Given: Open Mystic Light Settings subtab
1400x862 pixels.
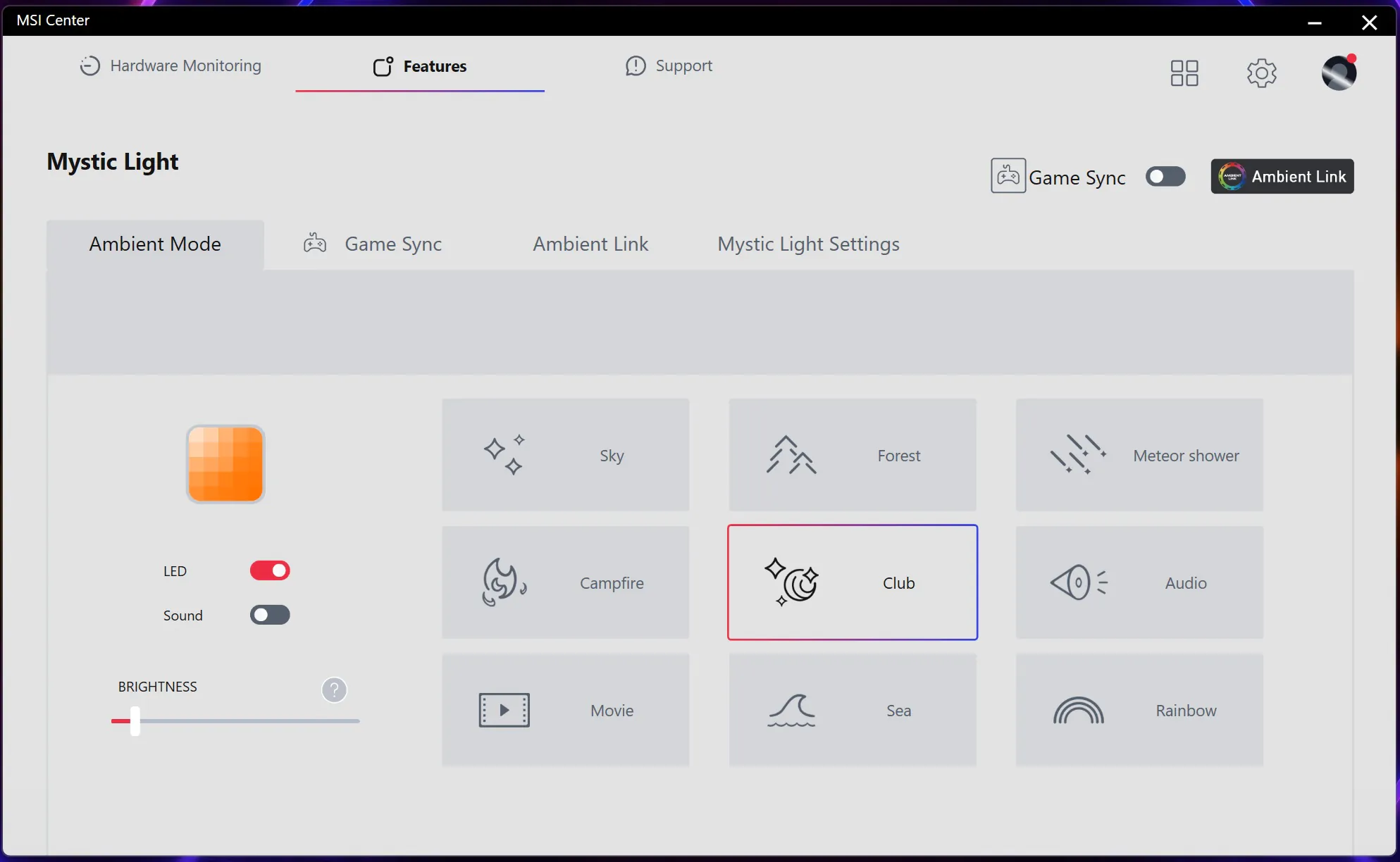Looking at the screenshot, I should (808, 244).
